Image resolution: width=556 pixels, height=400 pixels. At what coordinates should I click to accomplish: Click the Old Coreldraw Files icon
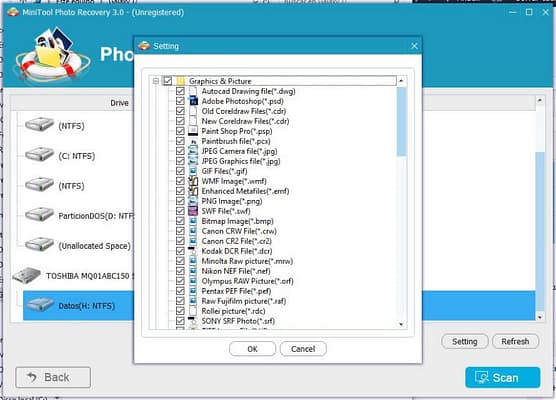(x=193, y=111)
